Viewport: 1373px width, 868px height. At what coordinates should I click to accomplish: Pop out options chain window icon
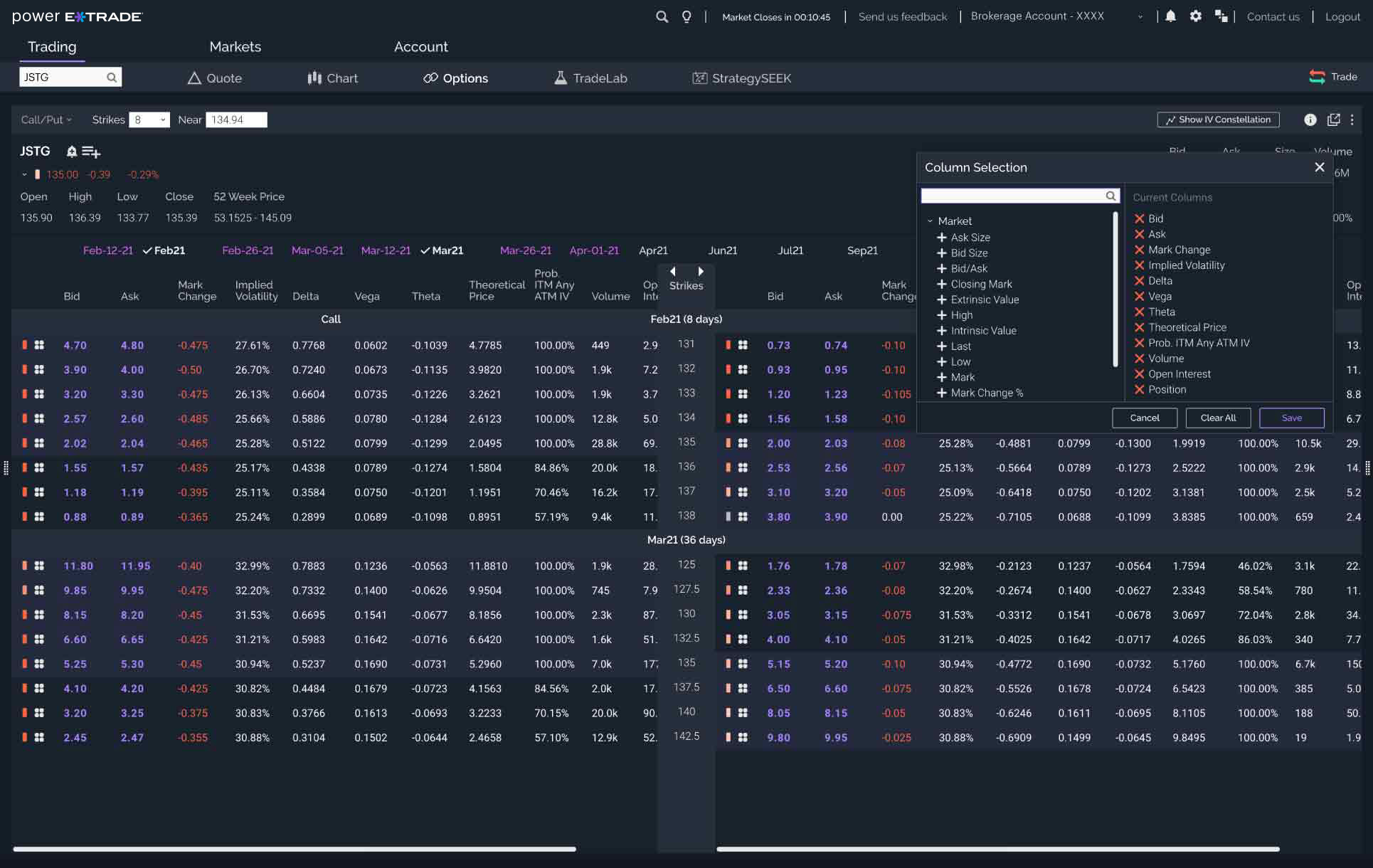(1333, 120)
